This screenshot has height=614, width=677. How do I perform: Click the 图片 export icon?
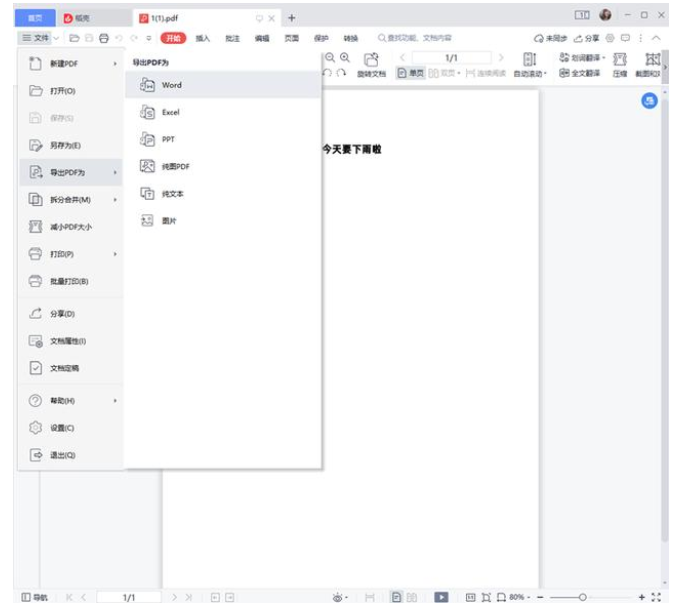(147, 221)
